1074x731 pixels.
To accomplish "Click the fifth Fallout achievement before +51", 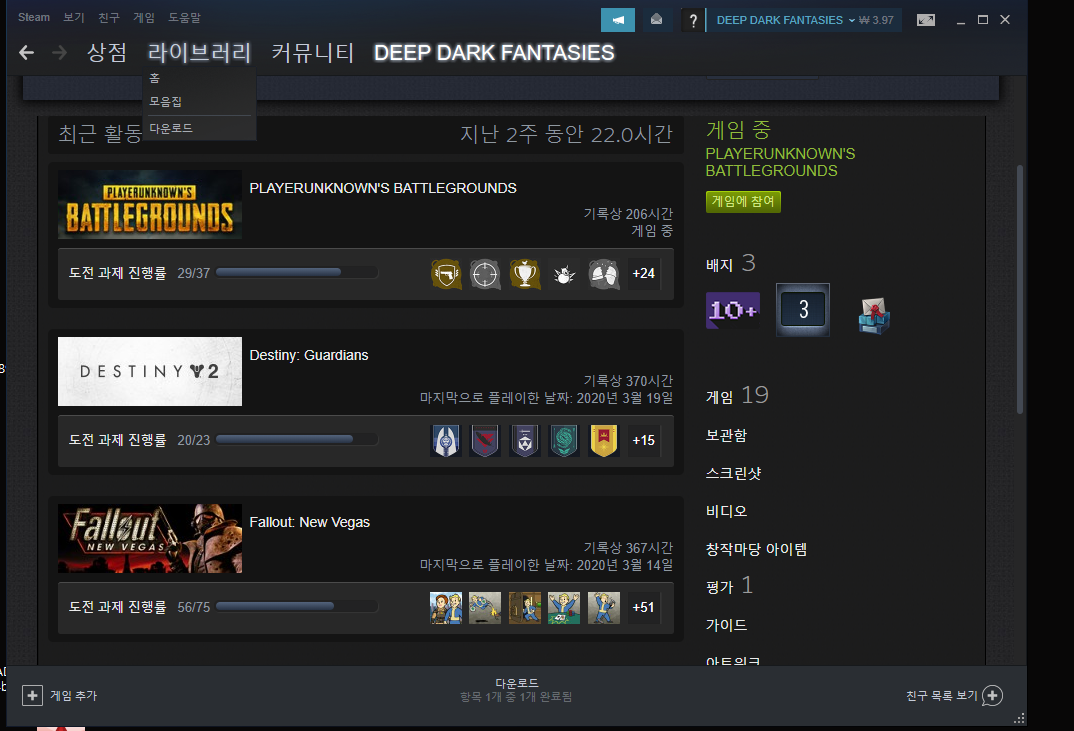I will (603, 608).
